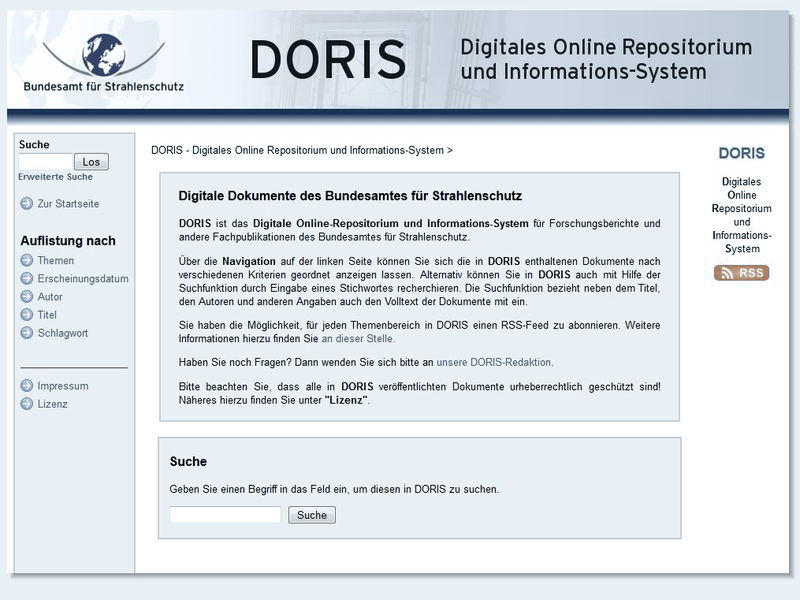Click the arrow icon beside Erscheinungsdatum
Image resolution: width=800 pixels, height=600 pixels.
point(27,279)
